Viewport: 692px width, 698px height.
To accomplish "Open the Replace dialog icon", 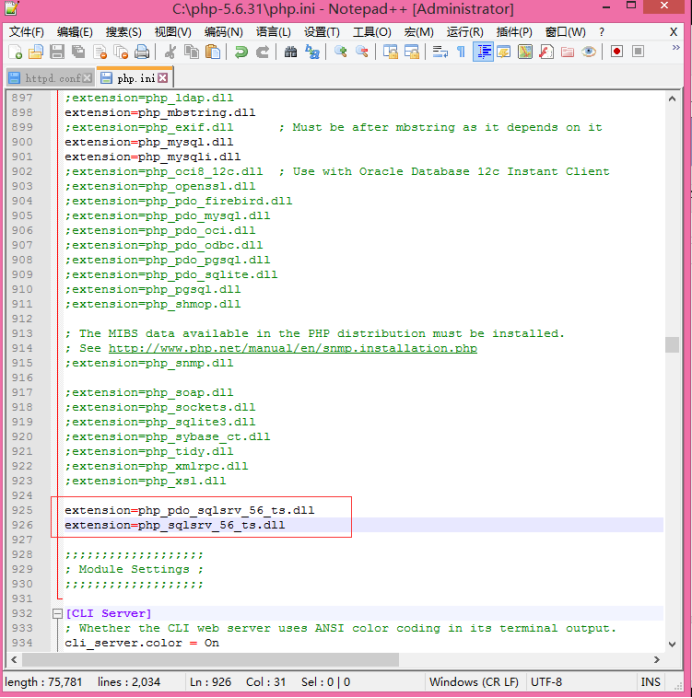I will point(312,52).
